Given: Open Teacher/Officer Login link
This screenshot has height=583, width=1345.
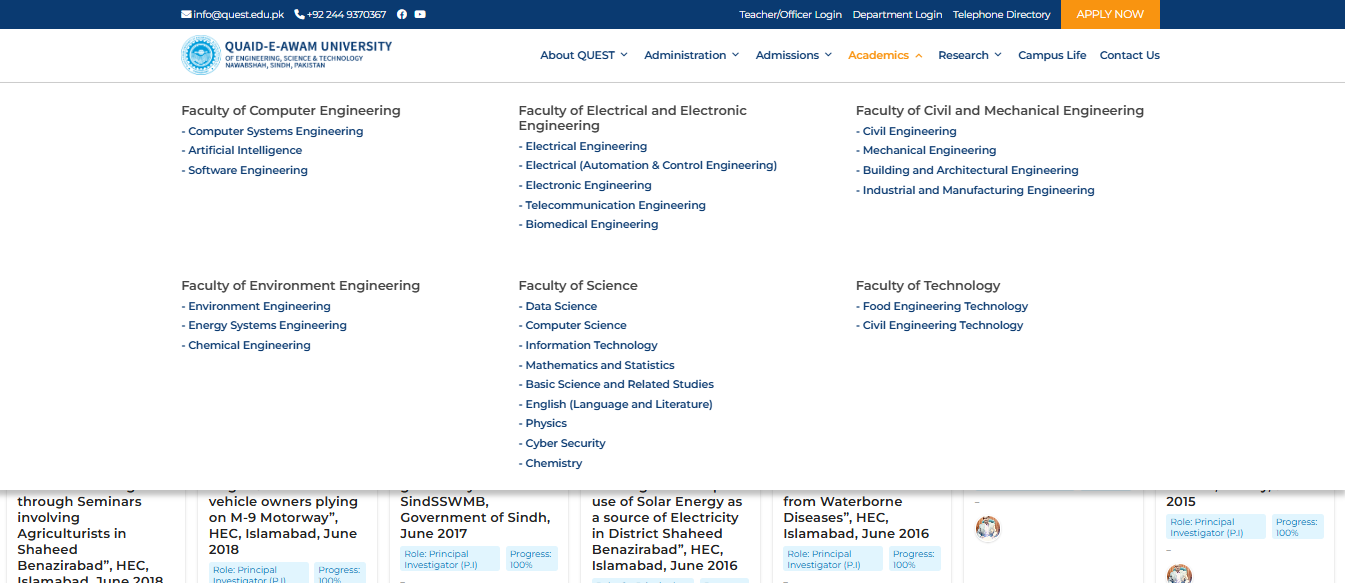Looking at the screenshot, I should (x=790, y=14).
